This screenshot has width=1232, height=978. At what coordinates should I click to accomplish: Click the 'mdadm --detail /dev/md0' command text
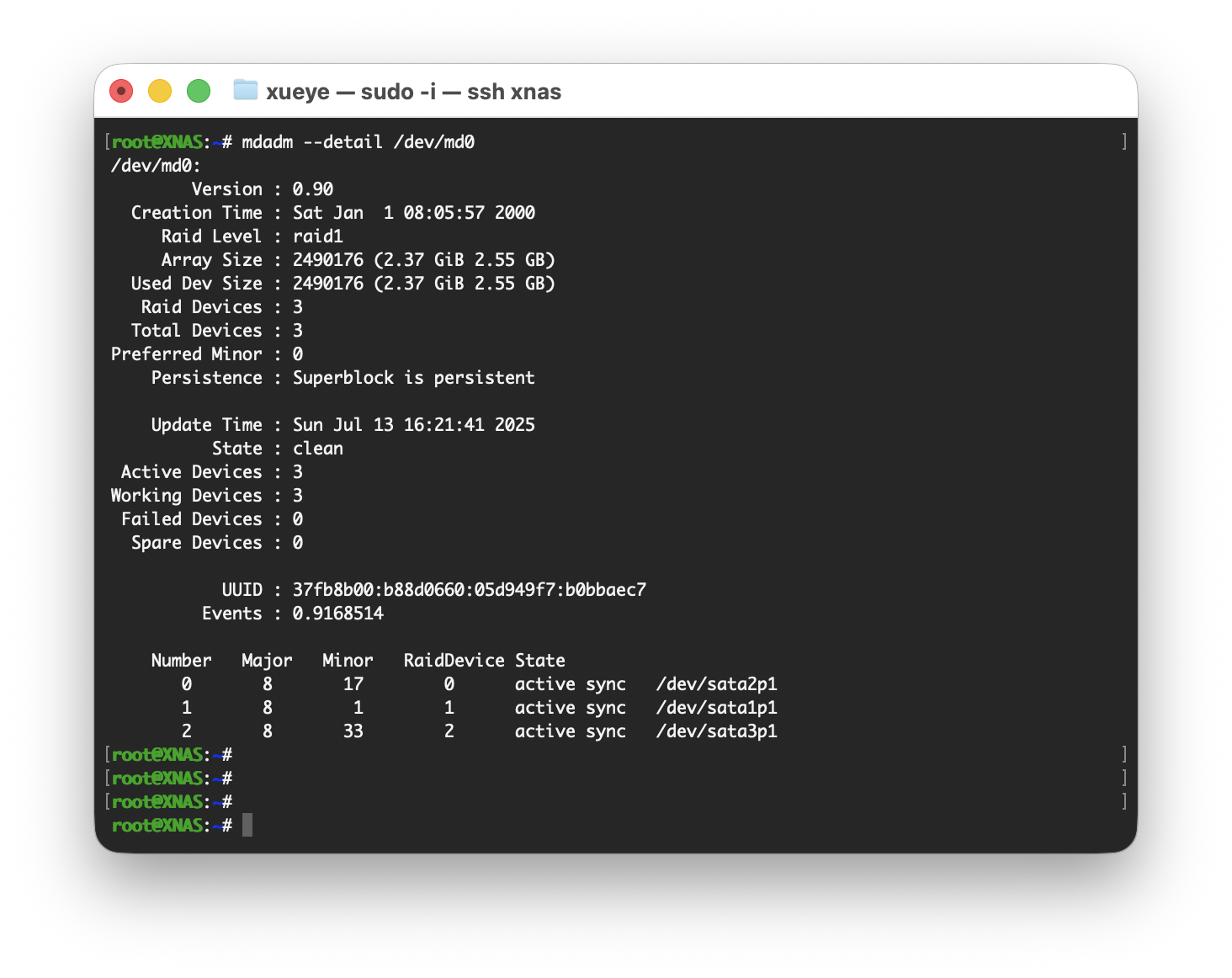tap(358, 142)
